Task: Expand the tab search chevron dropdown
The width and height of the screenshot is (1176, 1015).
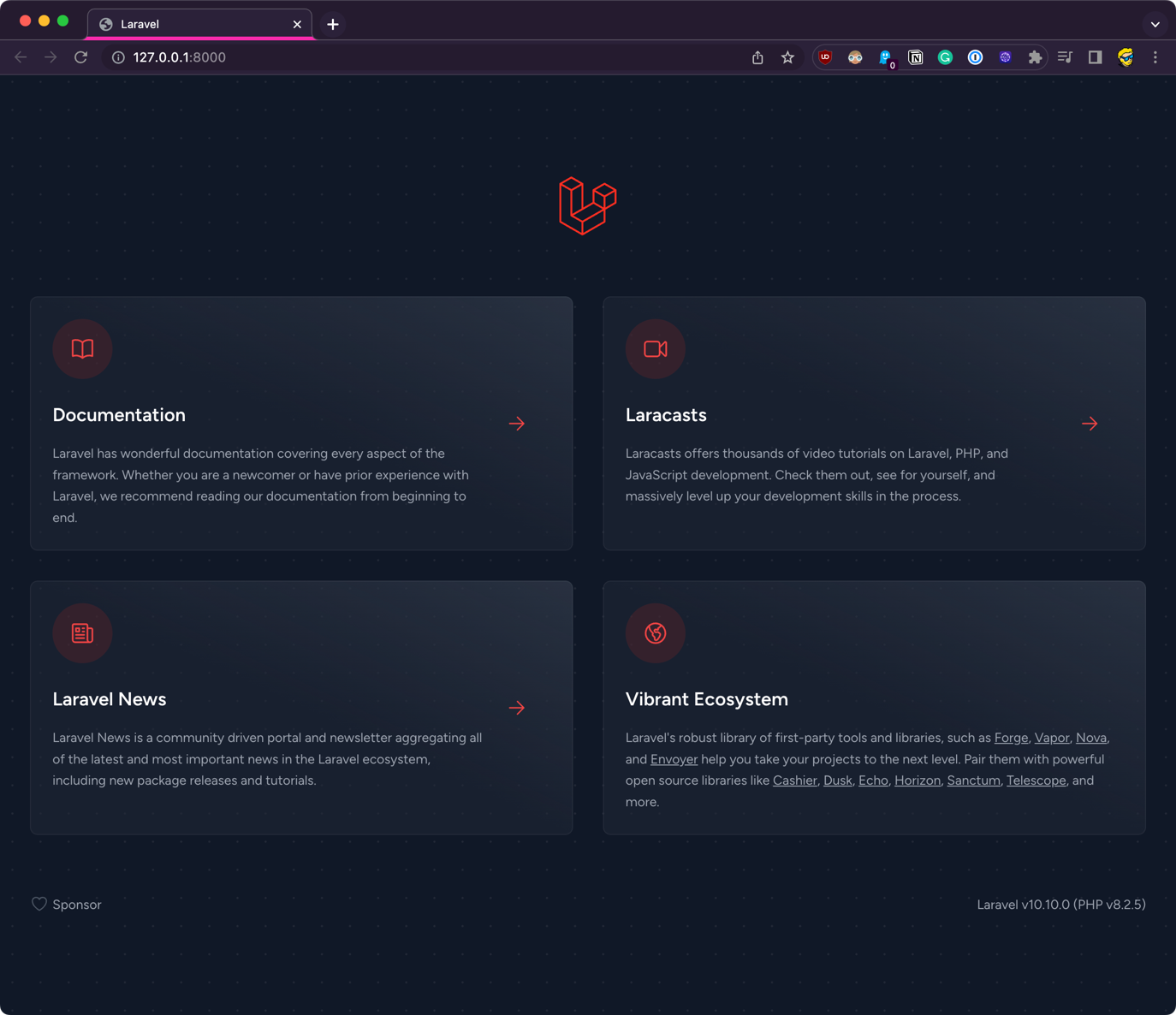Action: pyautogui.click(x=1155, y=24)
